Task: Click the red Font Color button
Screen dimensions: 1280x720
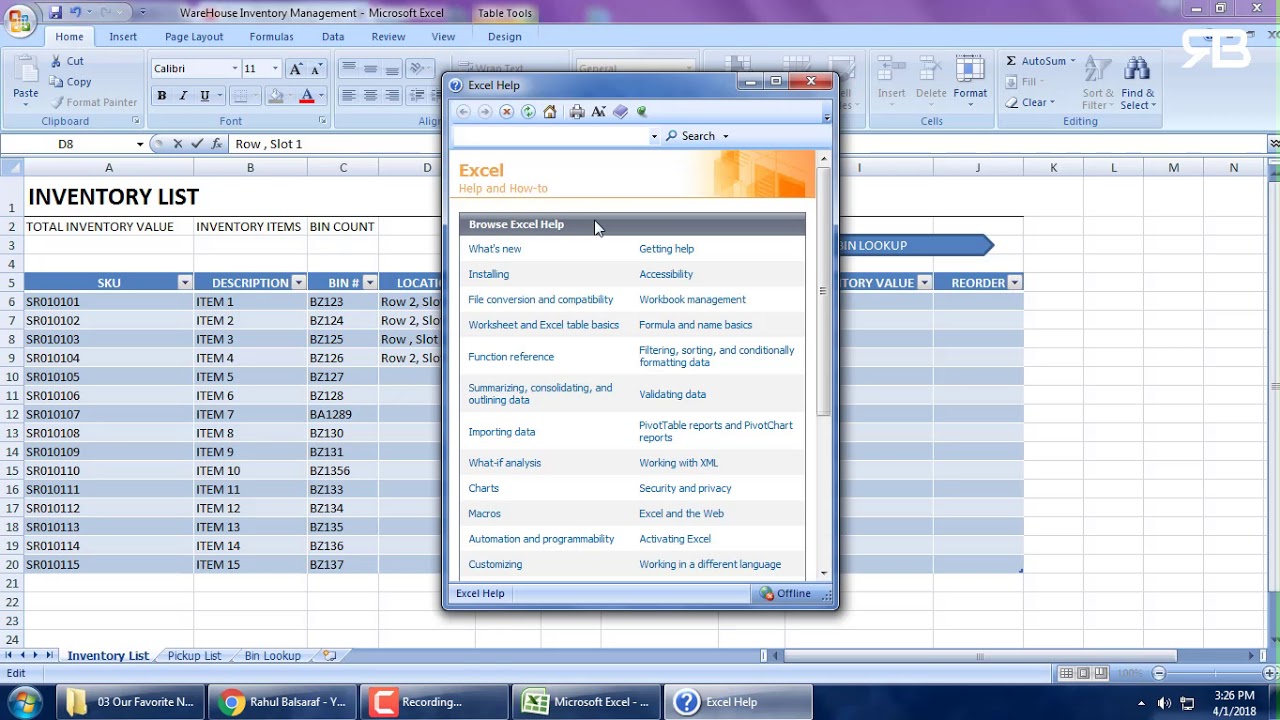Action: pos(306,96)
